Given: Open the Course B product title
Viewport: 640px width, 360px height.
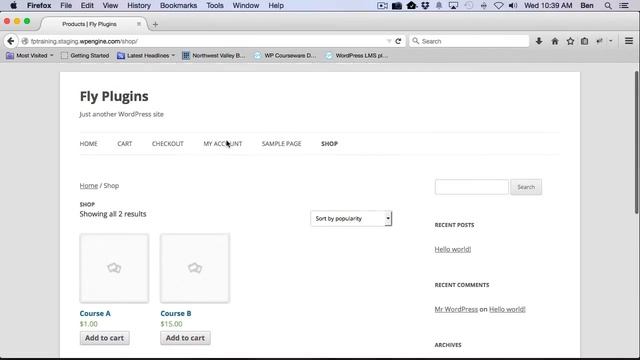Looking at the screenshot, I should pos(176,313).
